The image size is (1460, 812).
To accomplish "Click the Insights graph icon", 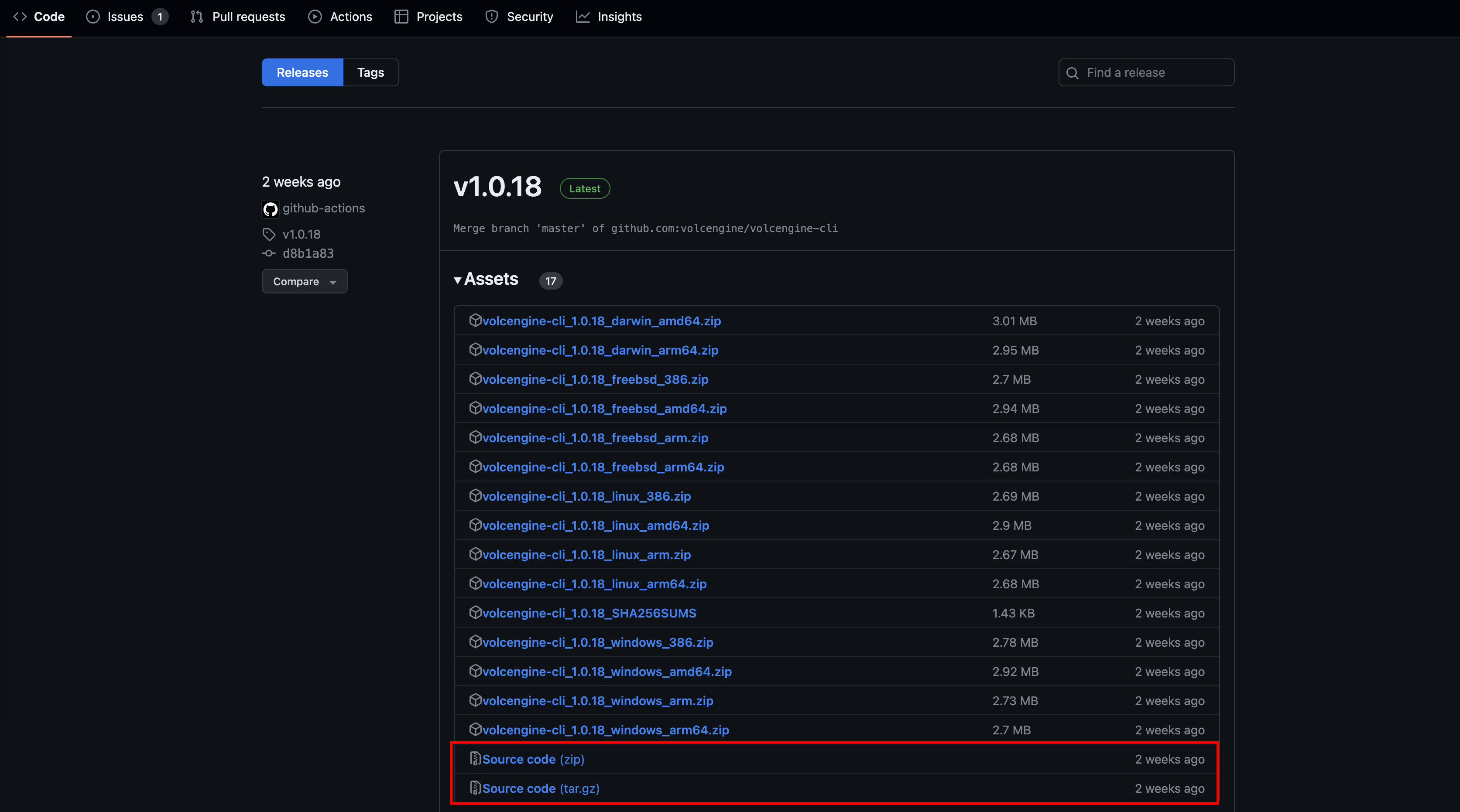I will [583, 17].
